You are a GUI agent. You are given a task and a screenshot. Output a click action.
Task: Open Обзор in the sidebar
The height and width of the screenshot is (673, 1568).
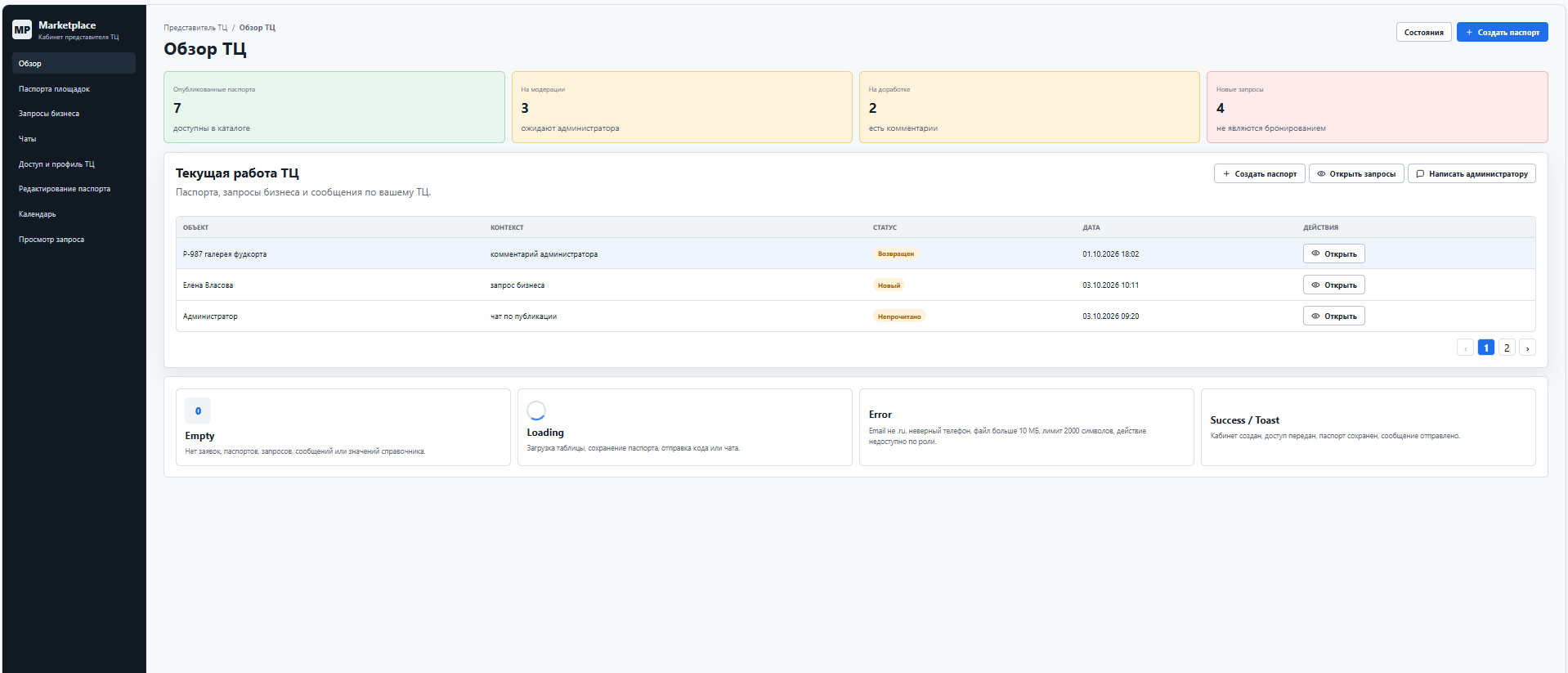pyautogui.click(x=74, y=63)
